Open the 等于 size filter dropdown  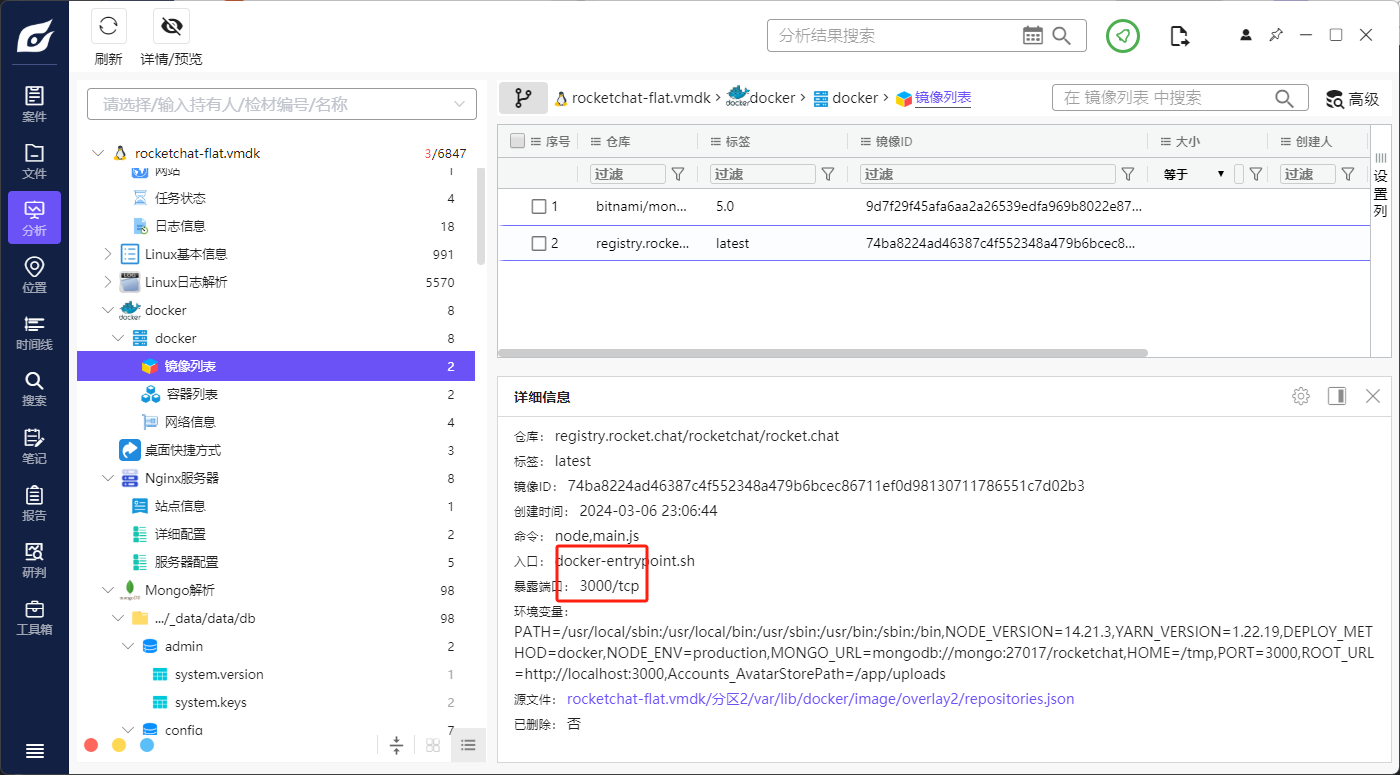pyautogui.click(x=1195, y=174)
